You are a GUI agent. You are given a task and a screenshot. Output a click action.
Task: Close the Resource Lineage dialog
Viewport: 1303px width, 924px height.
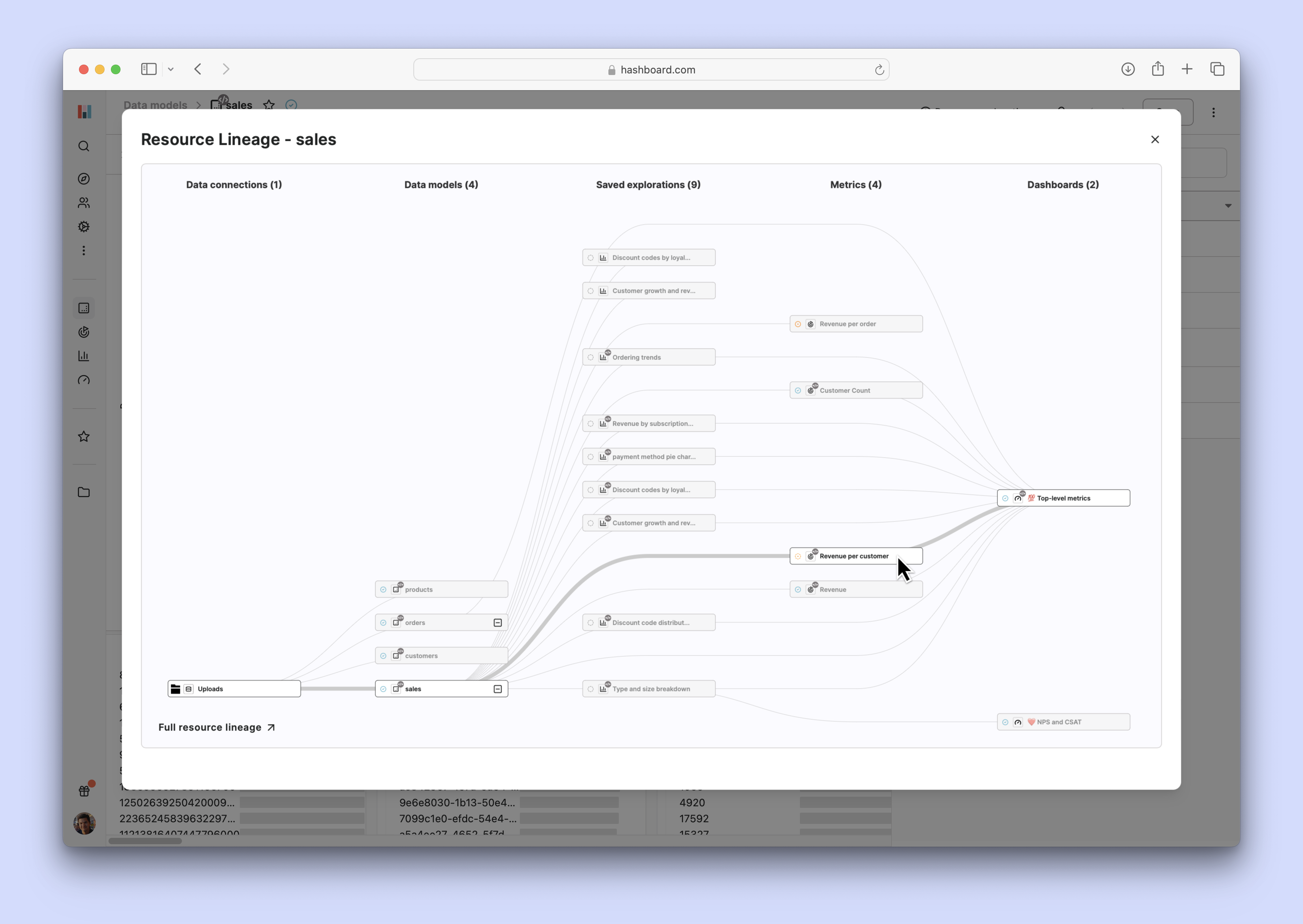point(1155,139)
